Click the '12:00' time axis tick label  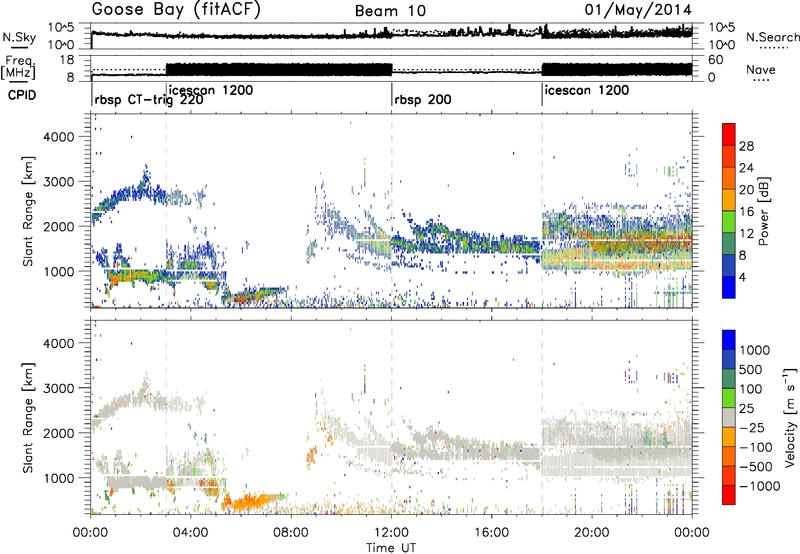coord(391,533)
